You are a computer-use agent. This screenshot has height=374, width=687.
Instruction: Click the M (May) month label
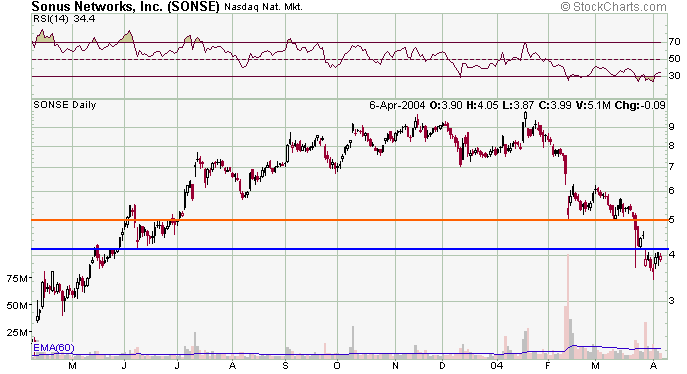pos(73,365)
